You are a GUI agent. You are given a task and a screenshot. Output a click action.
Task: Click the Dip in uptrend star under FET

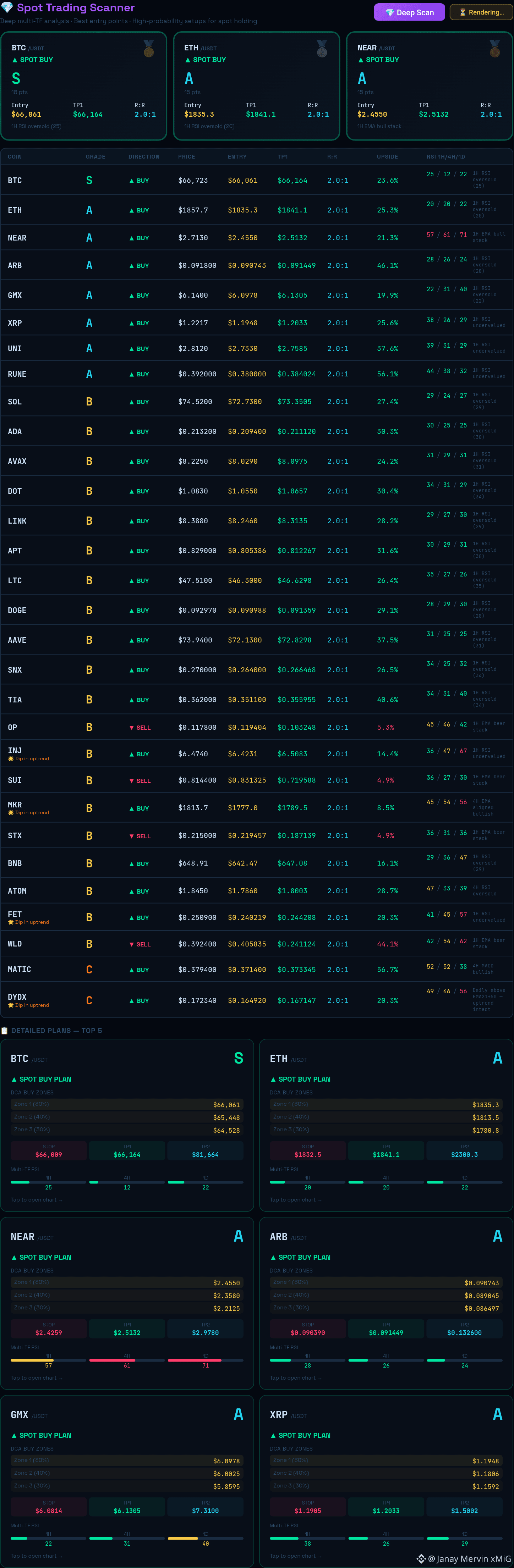tap(11, 922)
